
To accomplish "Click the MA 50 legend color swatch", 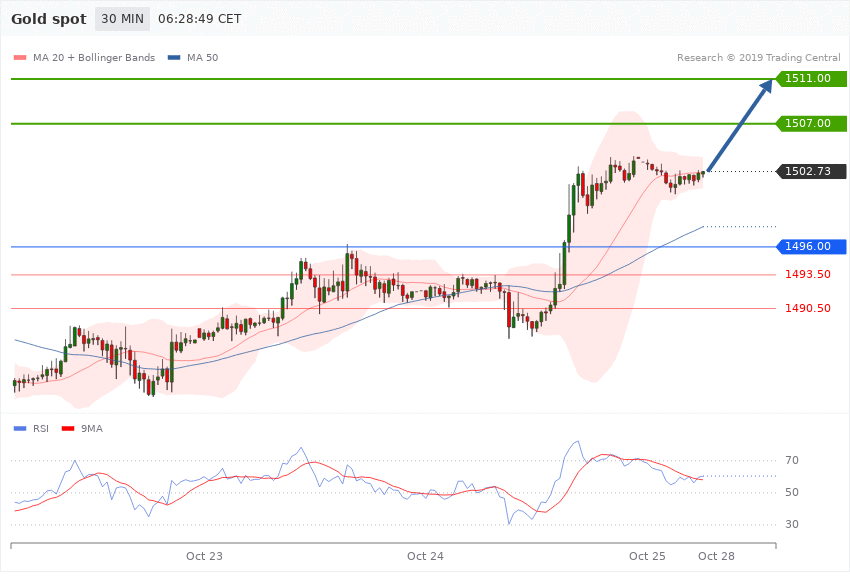I will point(174,58).
